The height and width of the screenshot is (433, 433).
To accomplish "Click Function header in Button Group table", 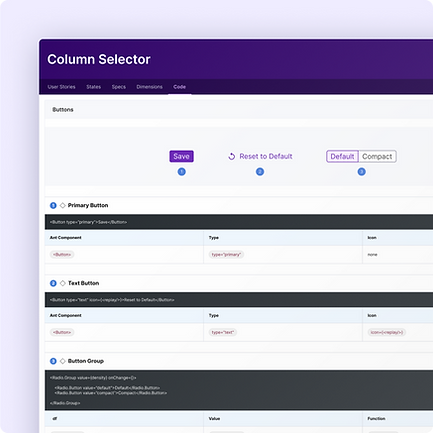I will pos(376,419).
